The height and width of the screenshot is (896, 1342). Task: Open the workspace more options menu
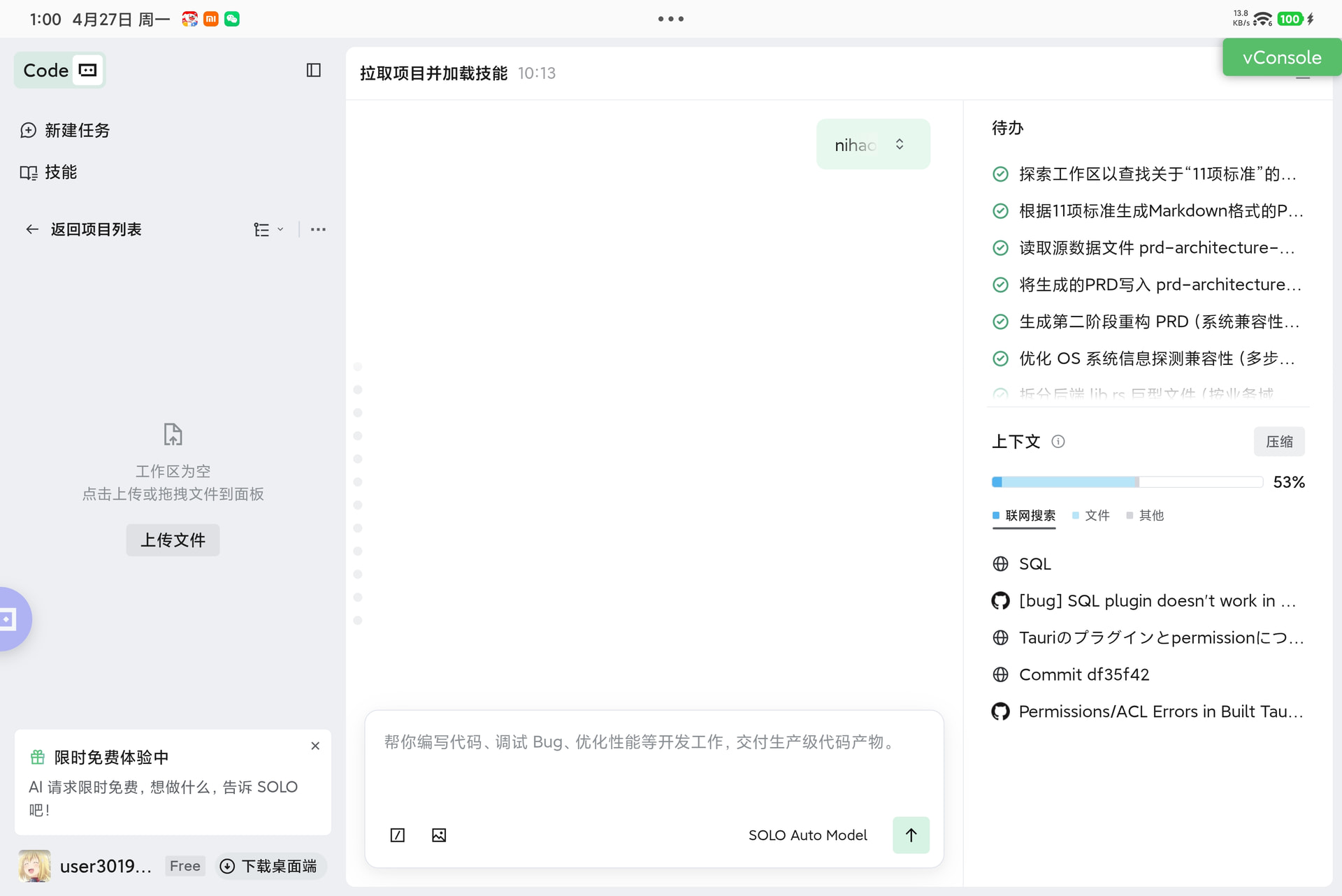(x=318, y=229)
